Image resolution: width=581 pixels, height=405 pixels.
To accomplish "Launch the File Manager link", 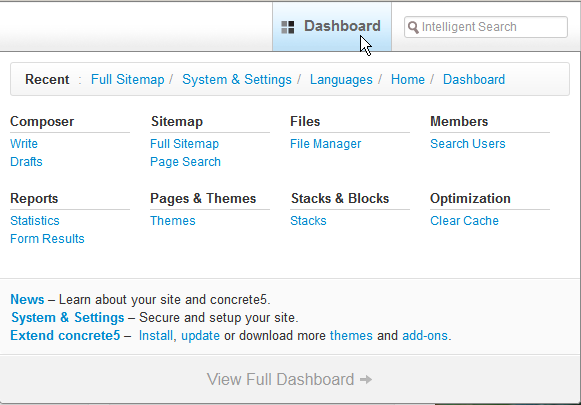I will pyautogui.click(x=325, y=144).
